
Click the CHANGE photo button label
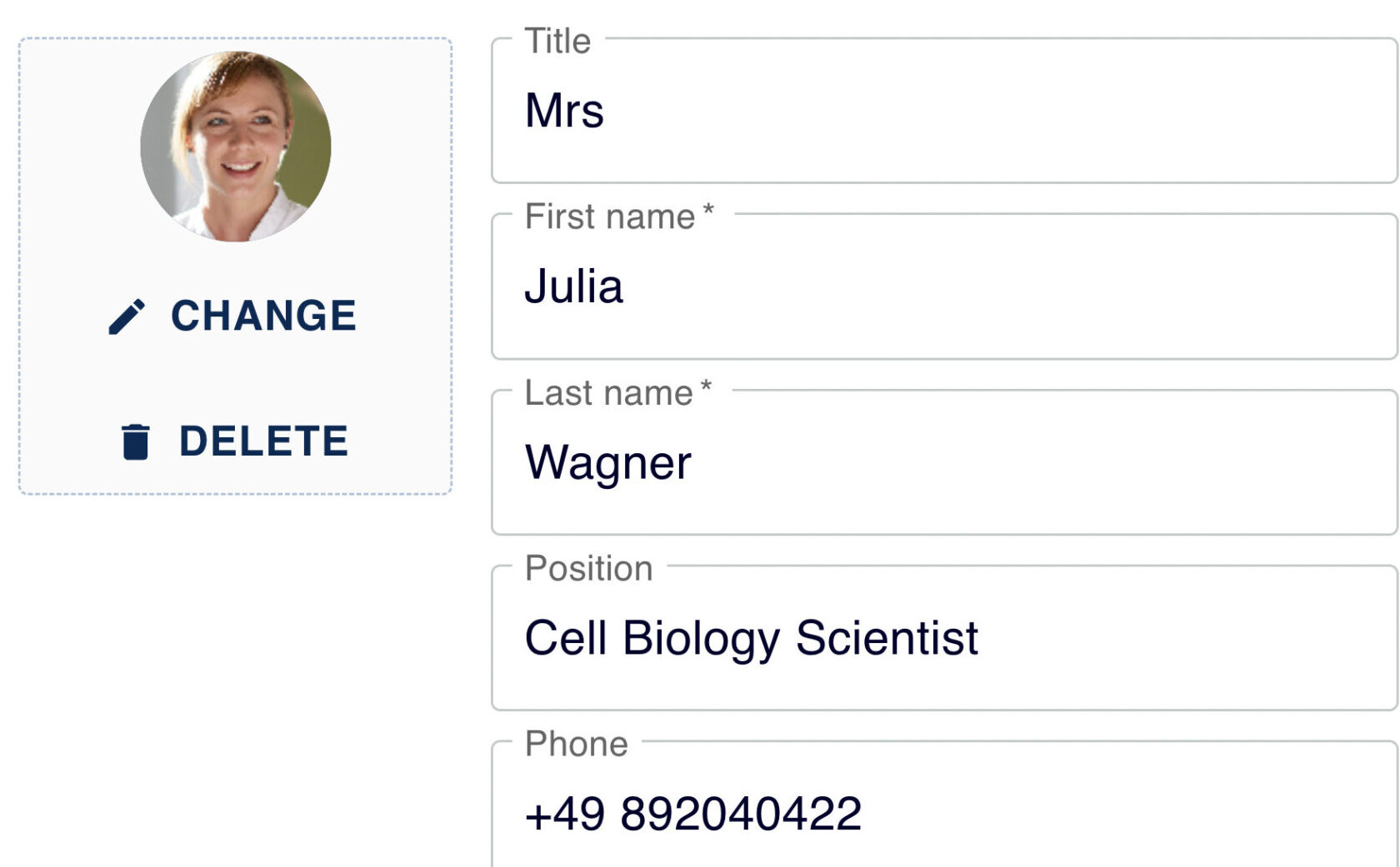point(263,316)
